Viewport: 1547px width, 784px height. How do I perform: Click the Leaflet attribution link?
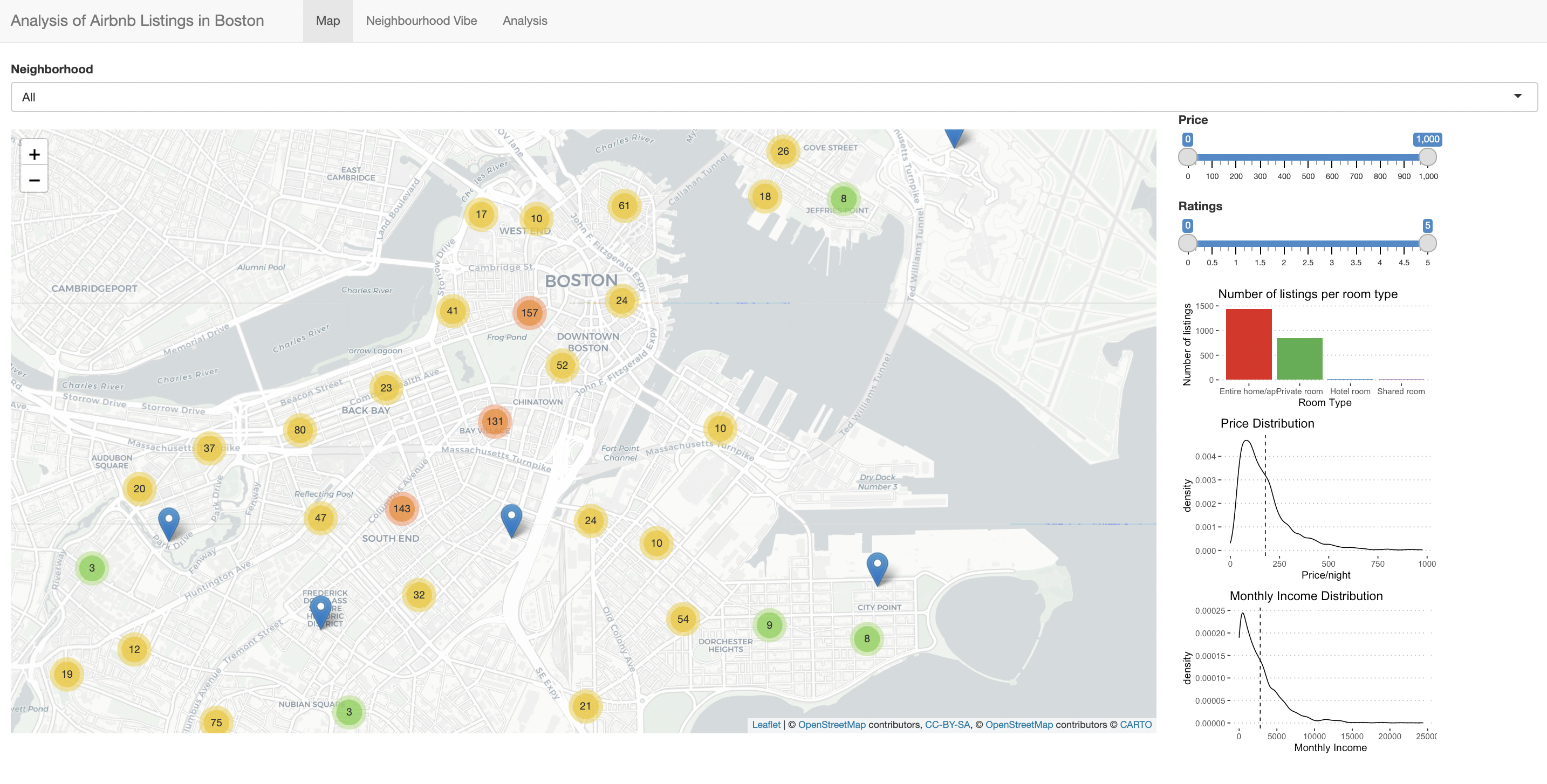click(x=766, y=725)
